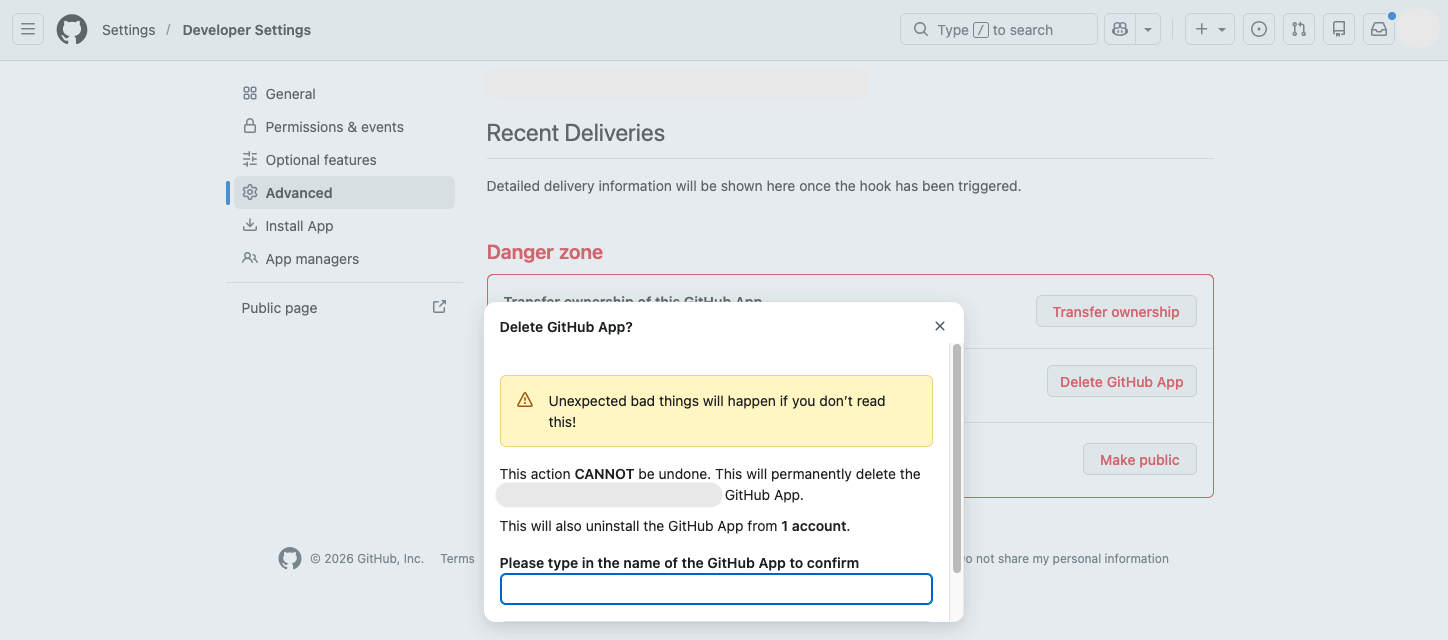Open notifications inbox icon
Screen dimensions: 1448x640
click(x=1379, y=30)
